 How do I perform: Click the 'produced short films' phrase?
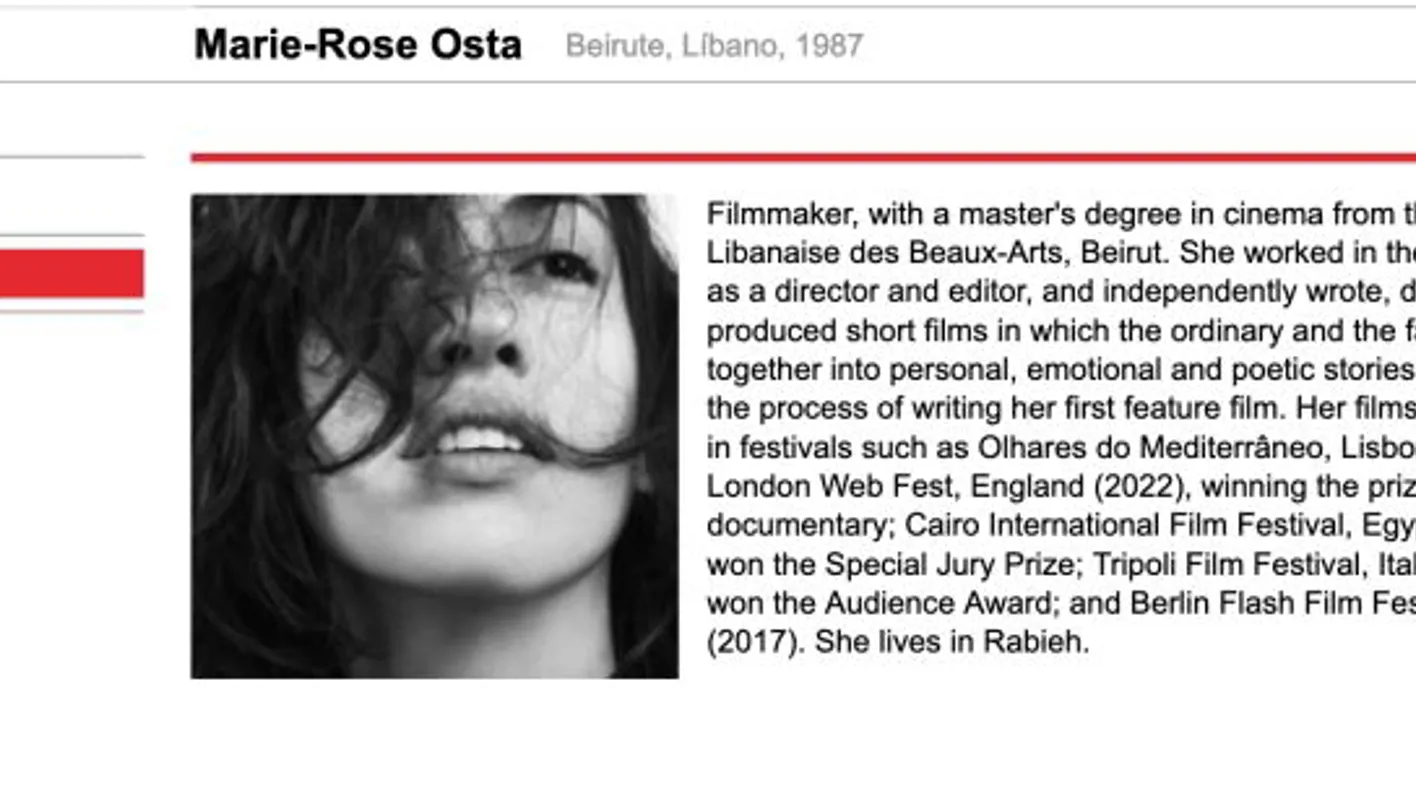point(841,331)
